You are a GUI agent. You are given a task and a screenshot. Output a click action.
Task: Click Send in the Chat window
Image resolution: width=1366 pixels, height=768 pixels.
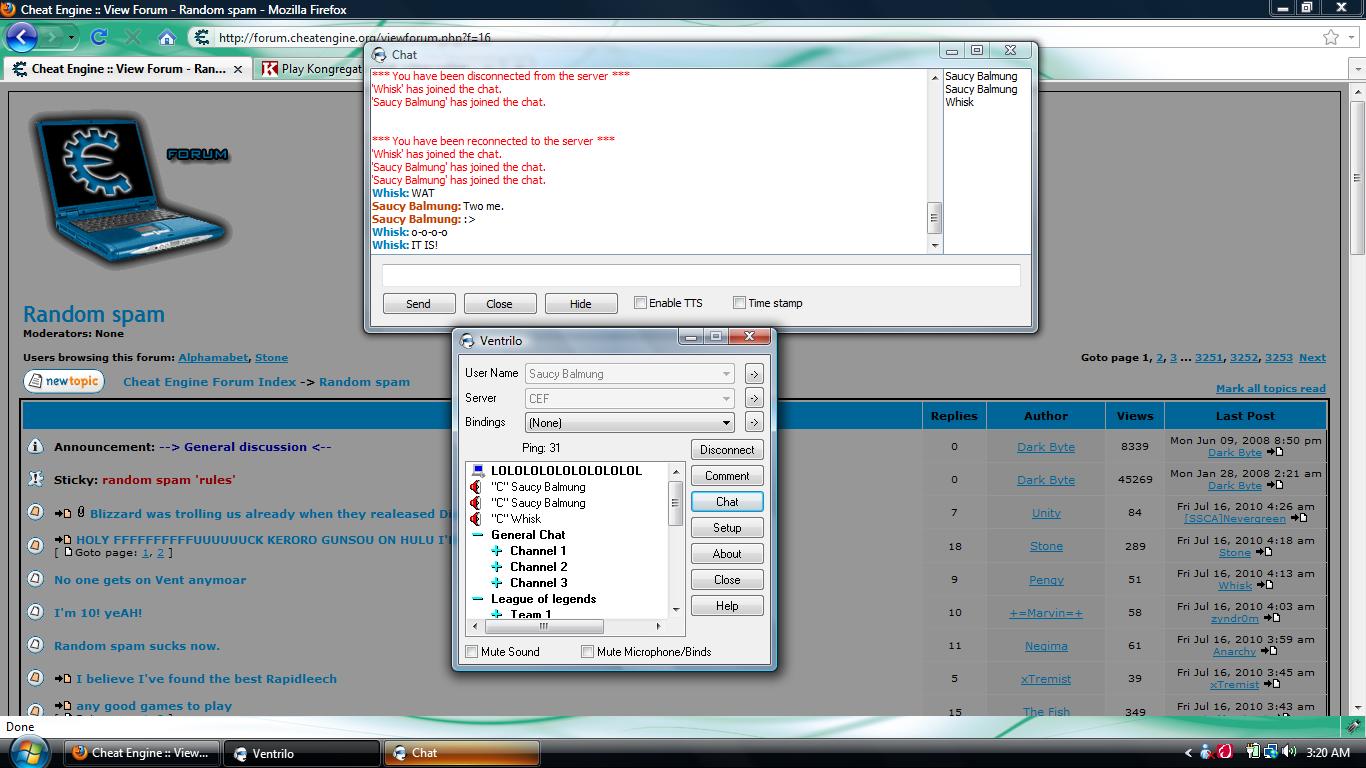coord(419,304)
